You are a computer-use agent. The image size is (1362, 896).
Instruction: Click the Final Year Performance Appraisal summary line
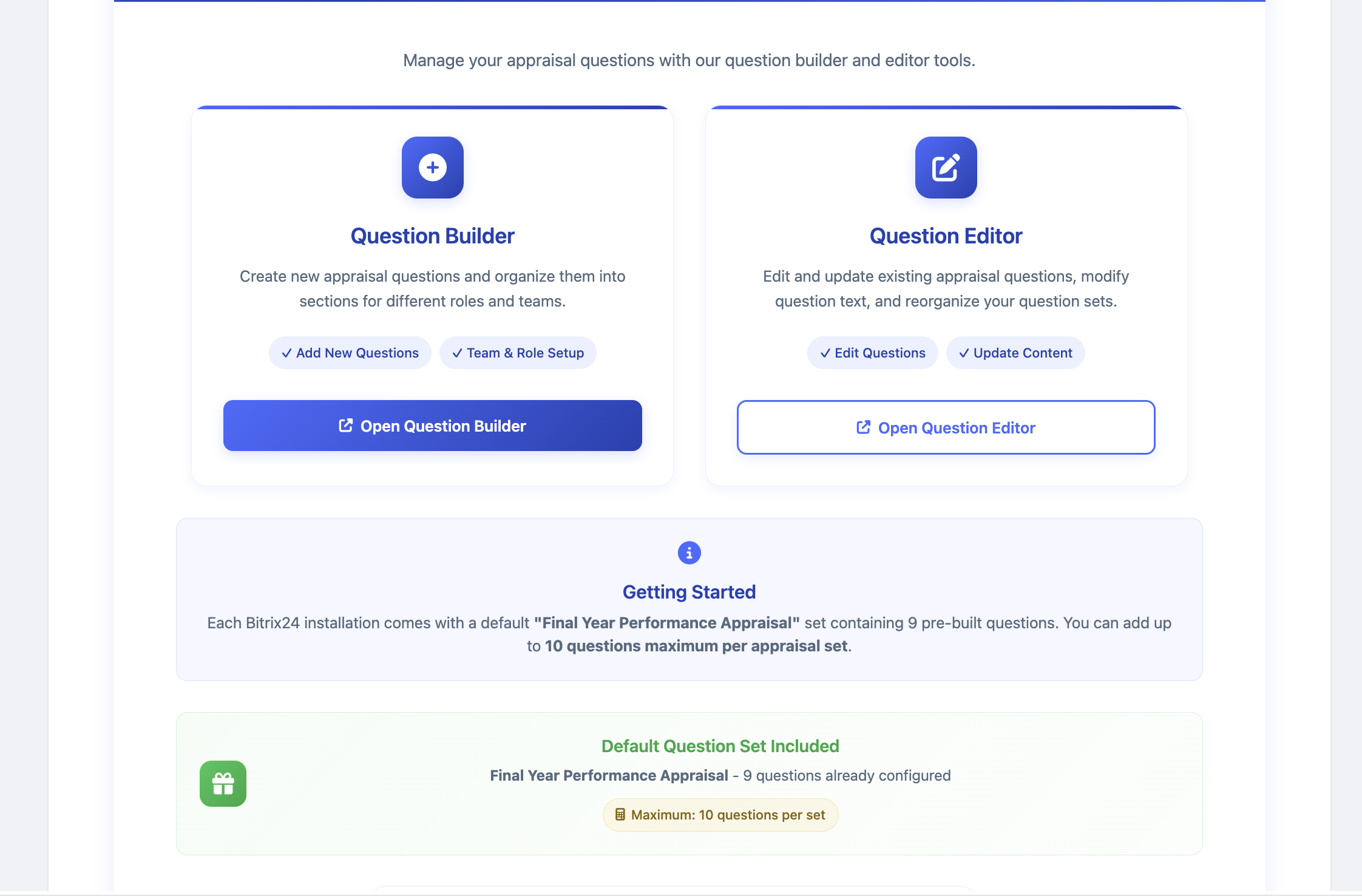tap(720, 776)
